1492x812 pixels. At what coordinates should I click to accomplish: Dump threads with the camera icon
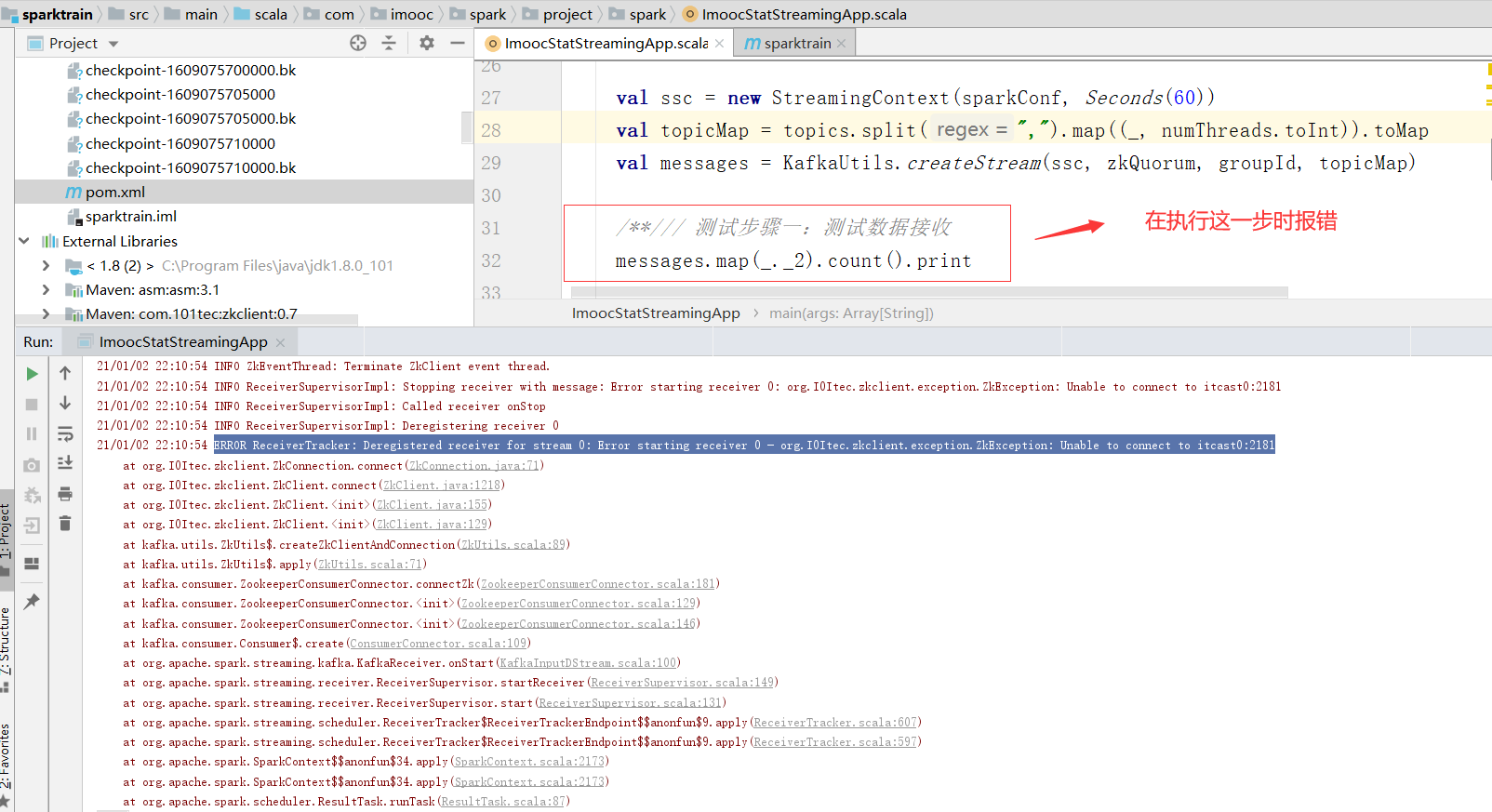click(x=32, y=465)
